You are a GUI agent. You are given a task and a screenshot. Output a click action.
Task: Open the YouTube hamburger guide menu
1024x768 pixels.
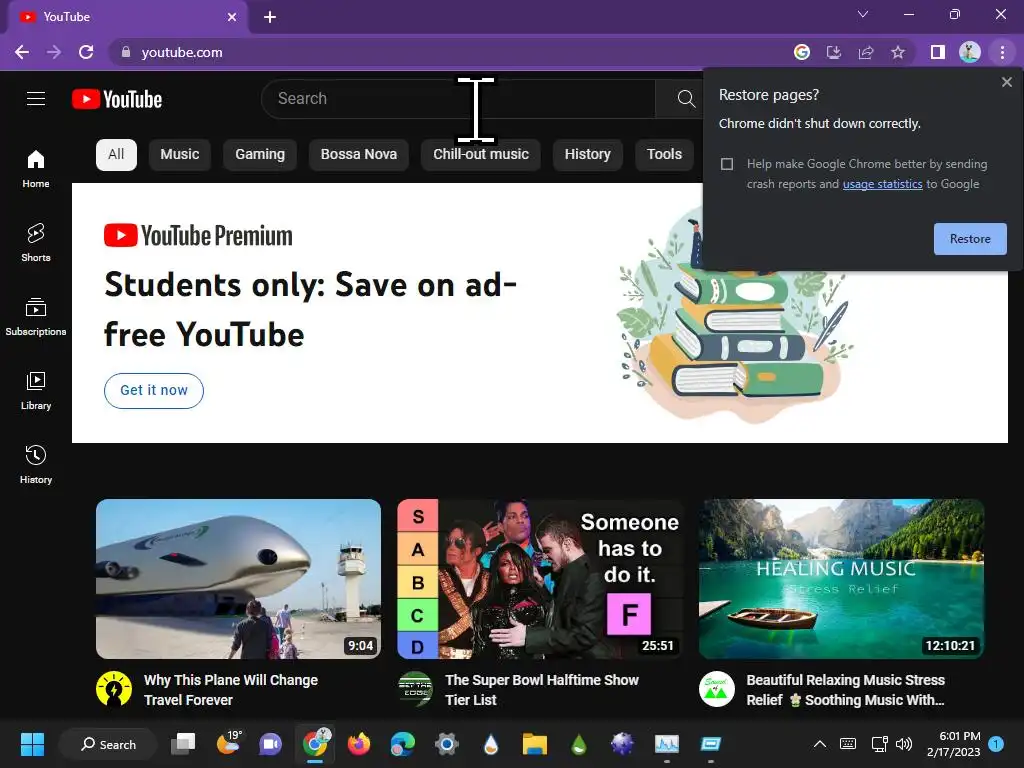point(36,99)
